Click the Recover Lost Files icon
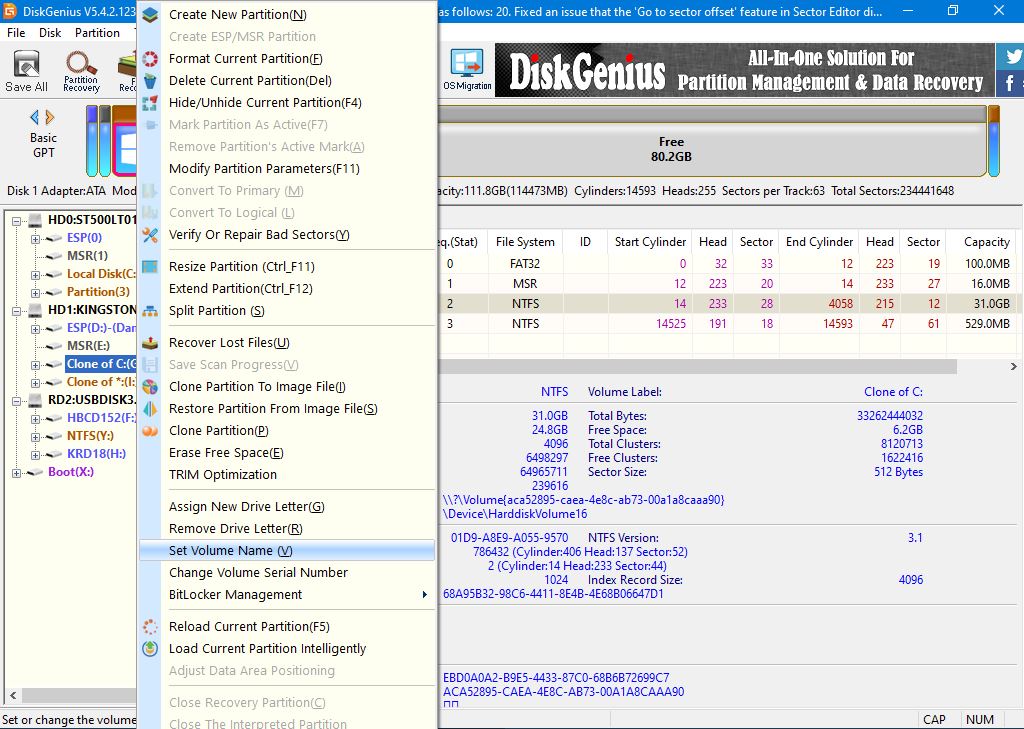This screenshot has height=729, width=1024. (150, 343)
